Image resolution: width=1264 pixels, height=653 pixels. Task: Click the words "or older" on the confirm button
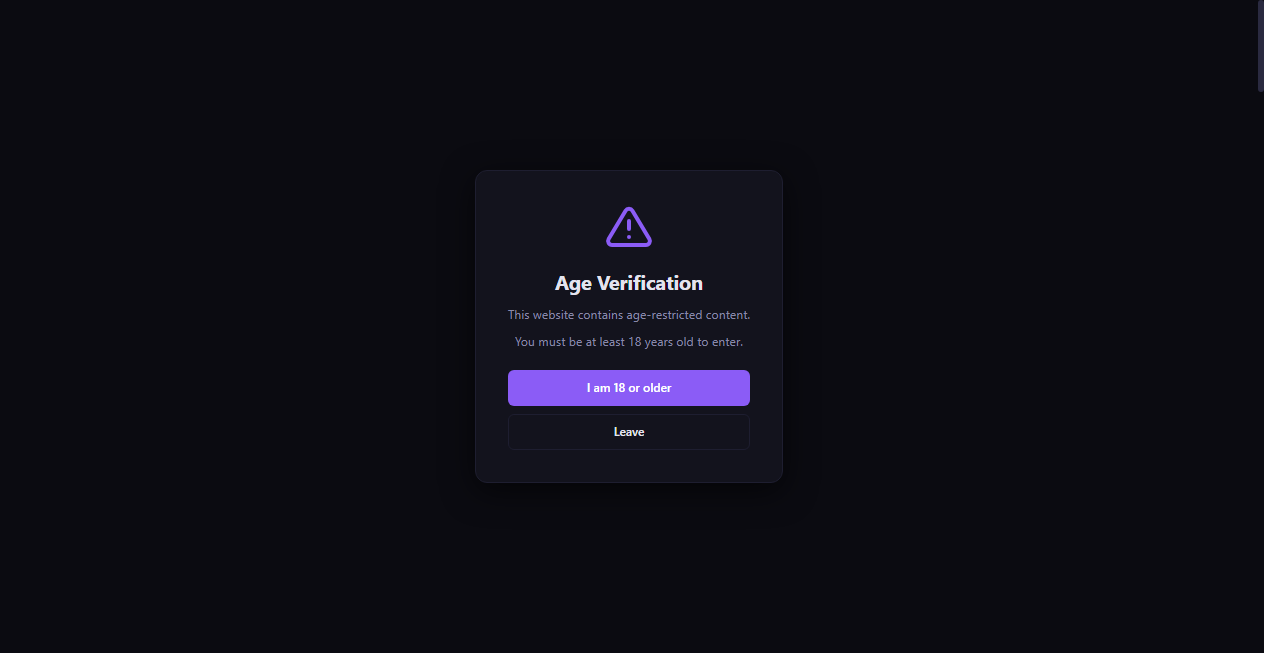650,388
